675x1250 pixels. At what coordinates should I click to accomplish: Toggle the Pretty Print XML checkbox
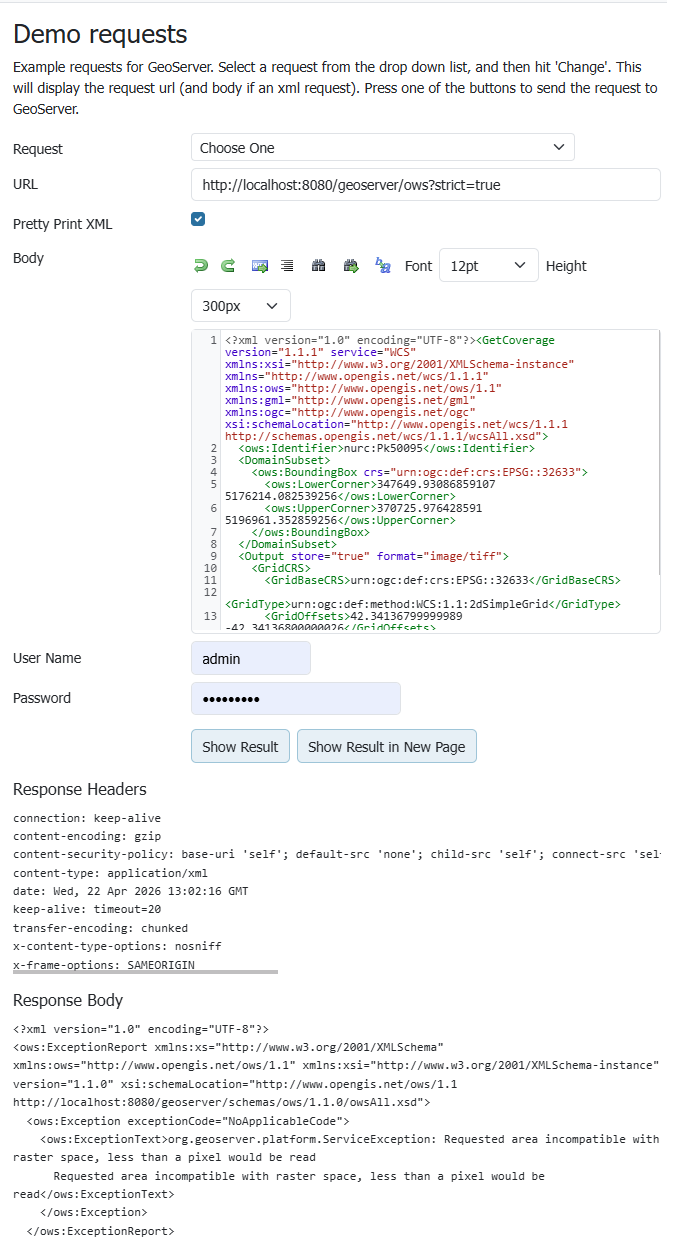coord(198,220)
